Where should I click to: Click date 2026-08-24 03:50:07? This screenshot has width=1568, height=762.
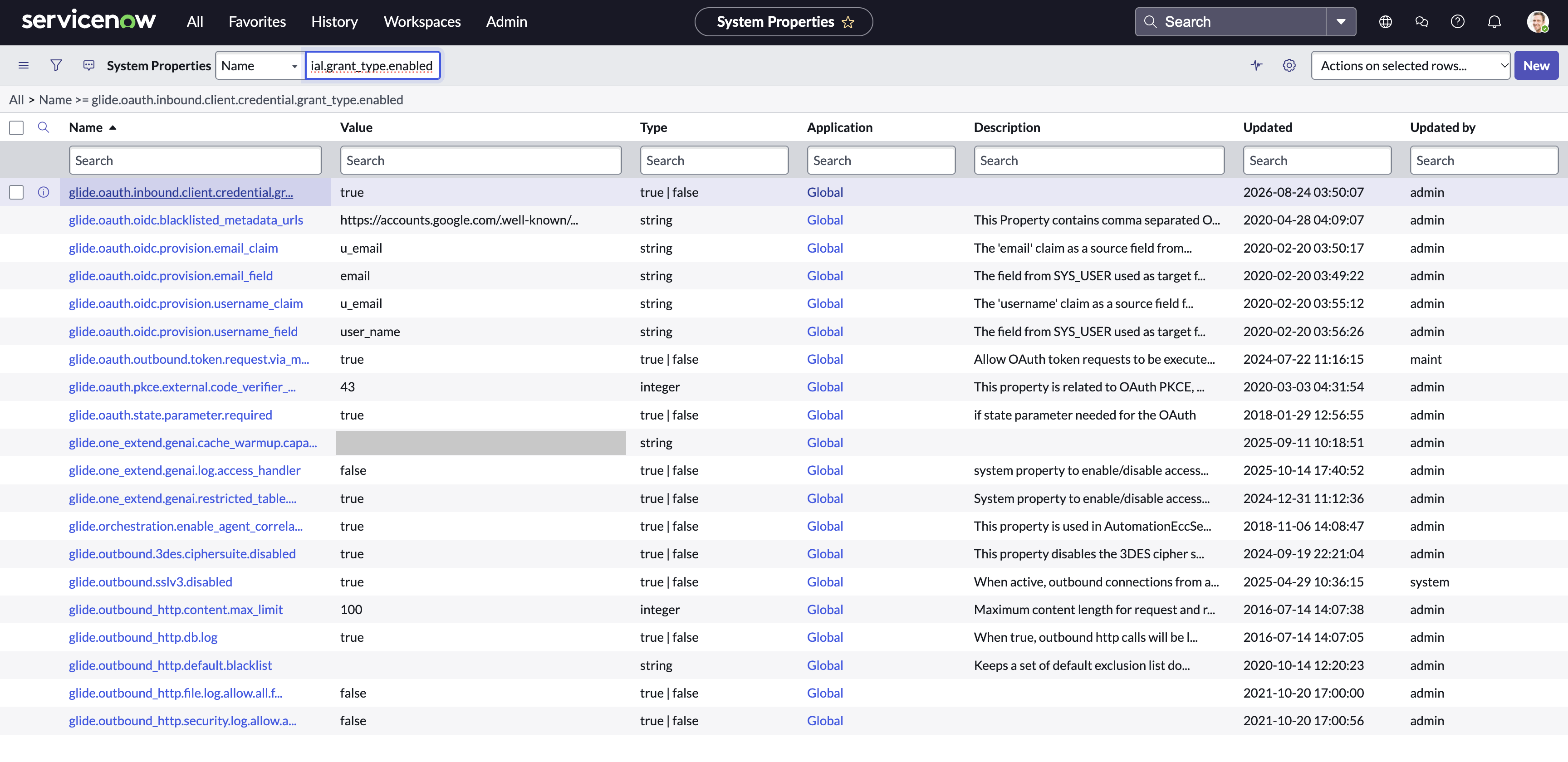pyautogui.click(x=1303, y=192)
